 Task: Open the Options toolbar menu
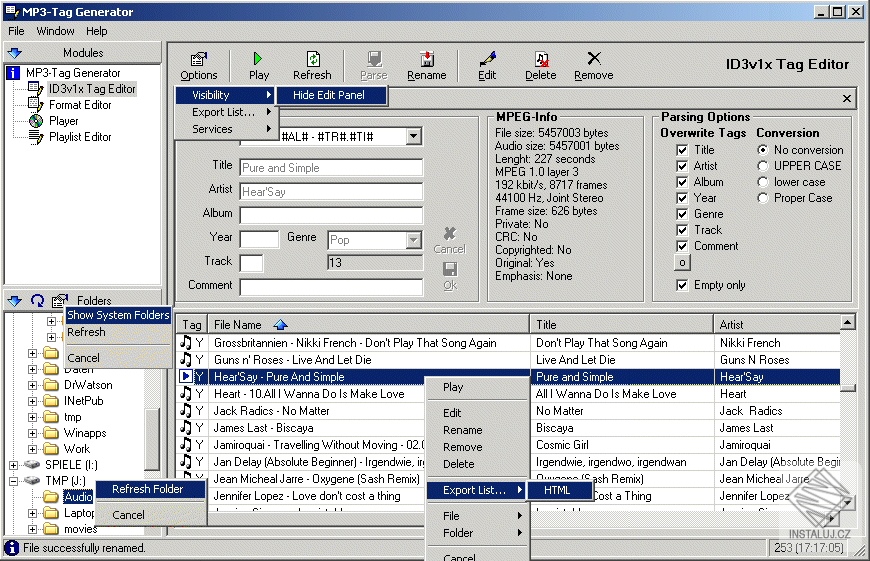pos(199,65)
